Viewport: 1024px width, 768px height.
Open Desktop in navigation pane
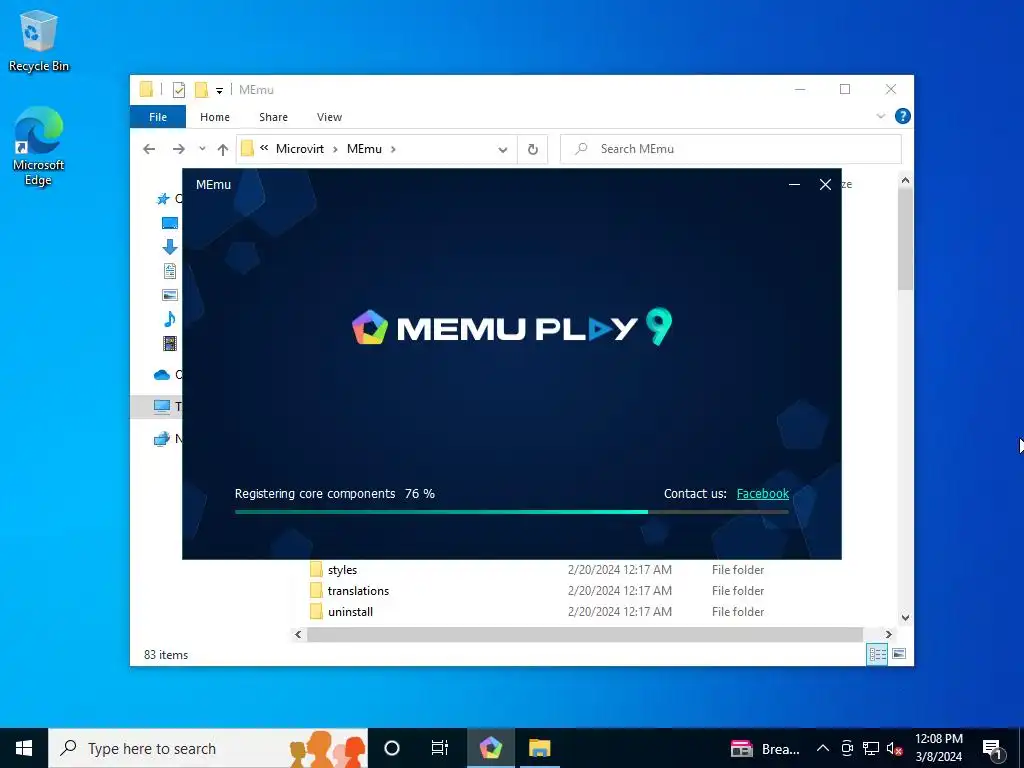(x=170, y=223)
